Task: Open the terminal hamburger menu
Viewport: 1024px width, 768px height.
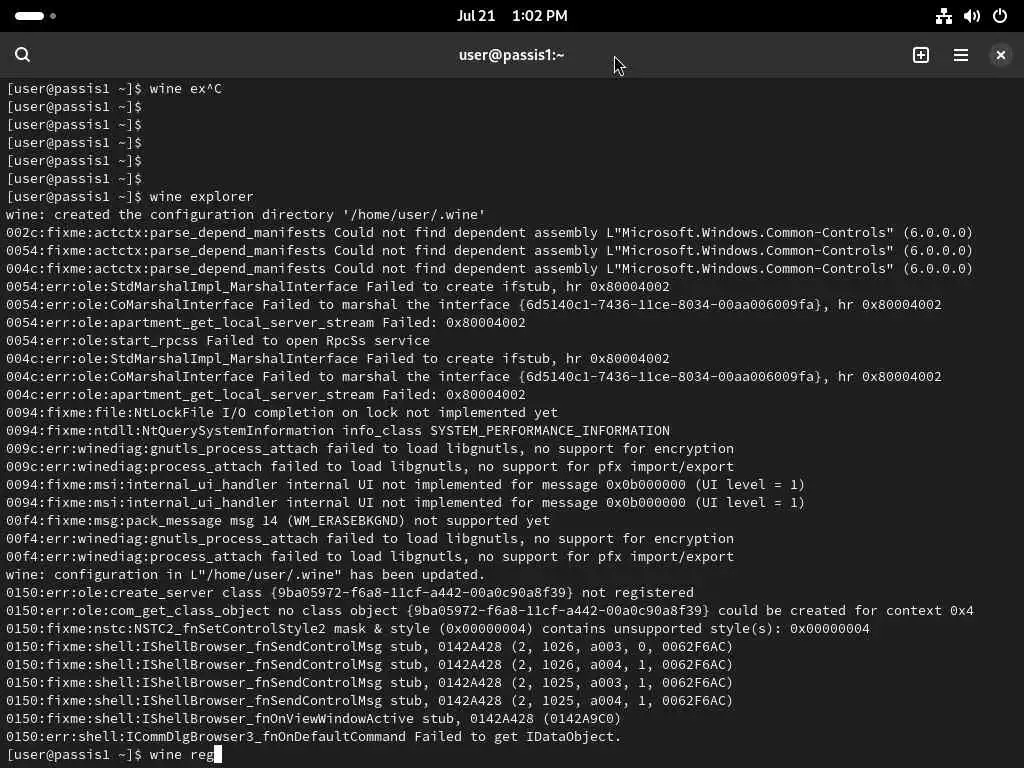Action: click(x=961, y=55)
